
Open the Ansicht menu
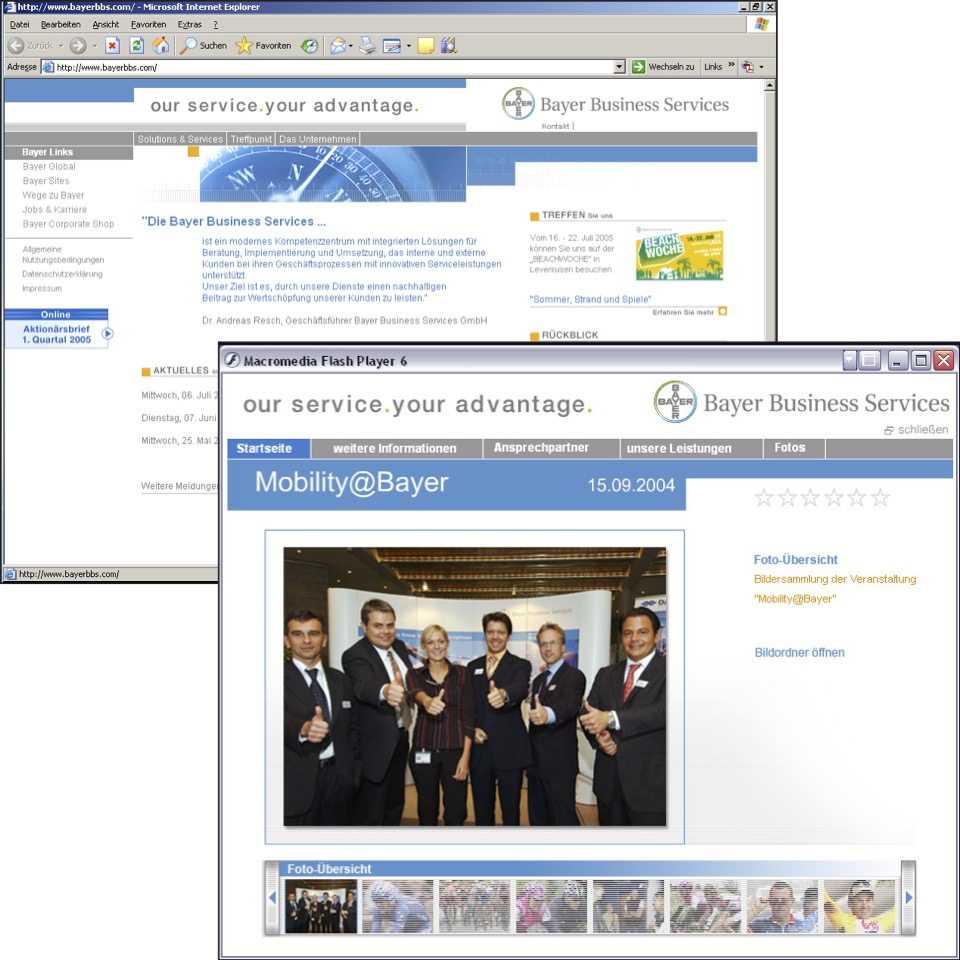(105, 24)
